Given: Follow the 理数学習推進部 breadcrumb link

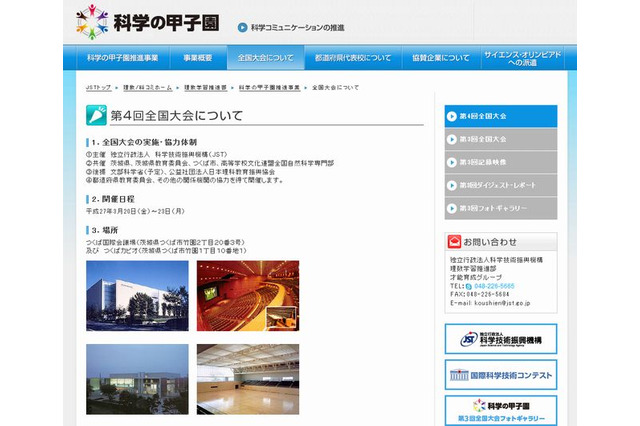Looking at the screenshot, I should (205, 88).
